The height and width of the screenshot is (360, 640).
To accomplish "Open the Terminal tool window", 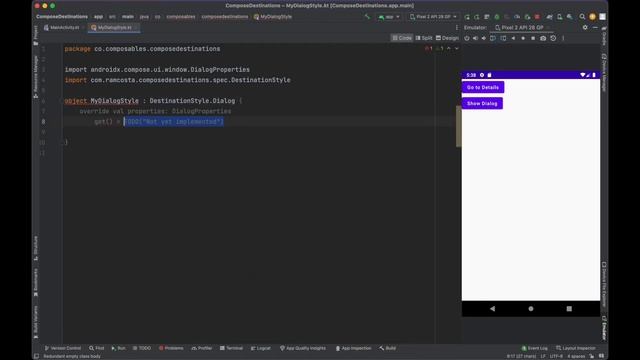I will (231, 348).
